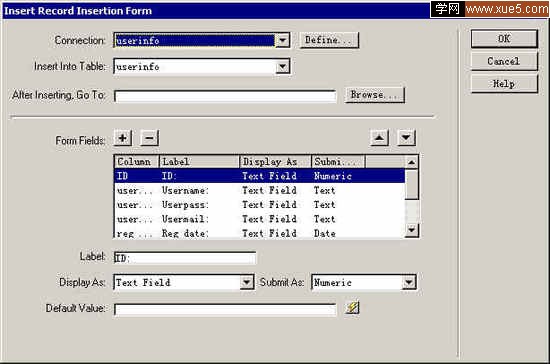The image size is (550, 364).
Task: Open the Submit As dropdown
Action: pos(409,282)
